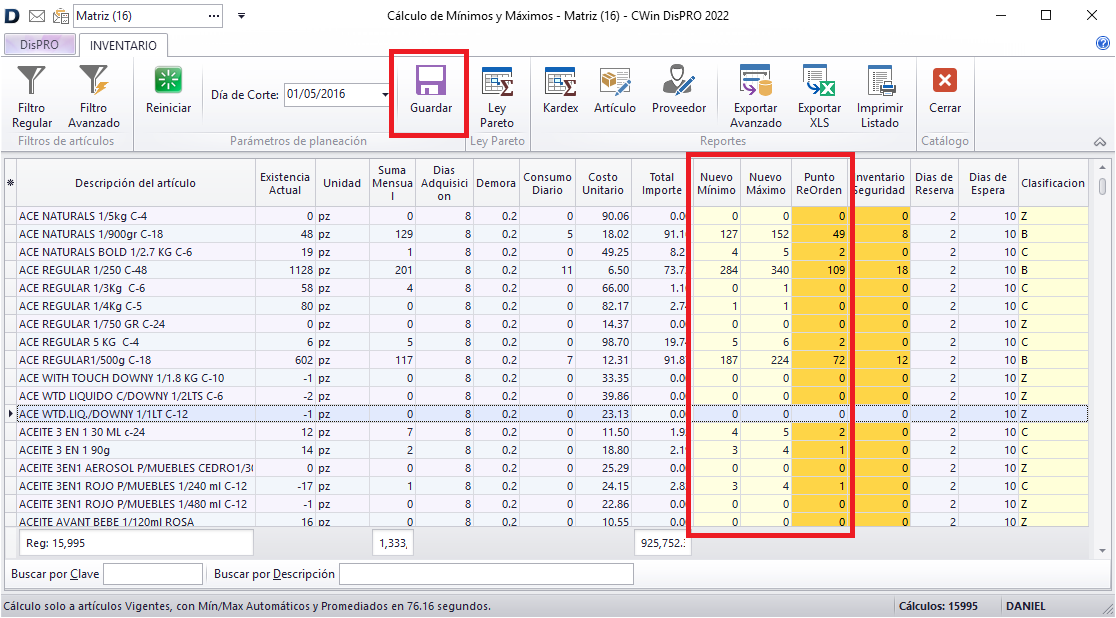Open the Ley Pareto report
Viewport: 1116px width, 618px height.
[497, 96]
